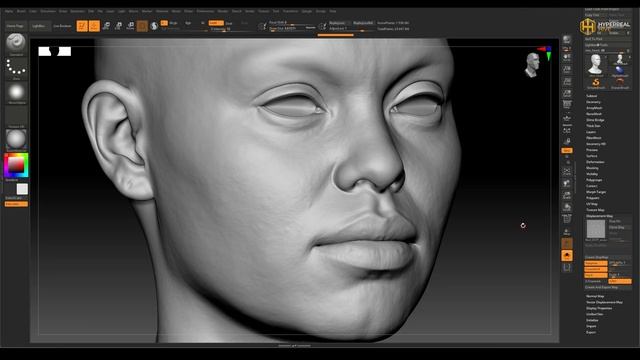Click the BPR render icon on right shelf
This screenshot has width=640, height=360.
(x=567, y=40)
